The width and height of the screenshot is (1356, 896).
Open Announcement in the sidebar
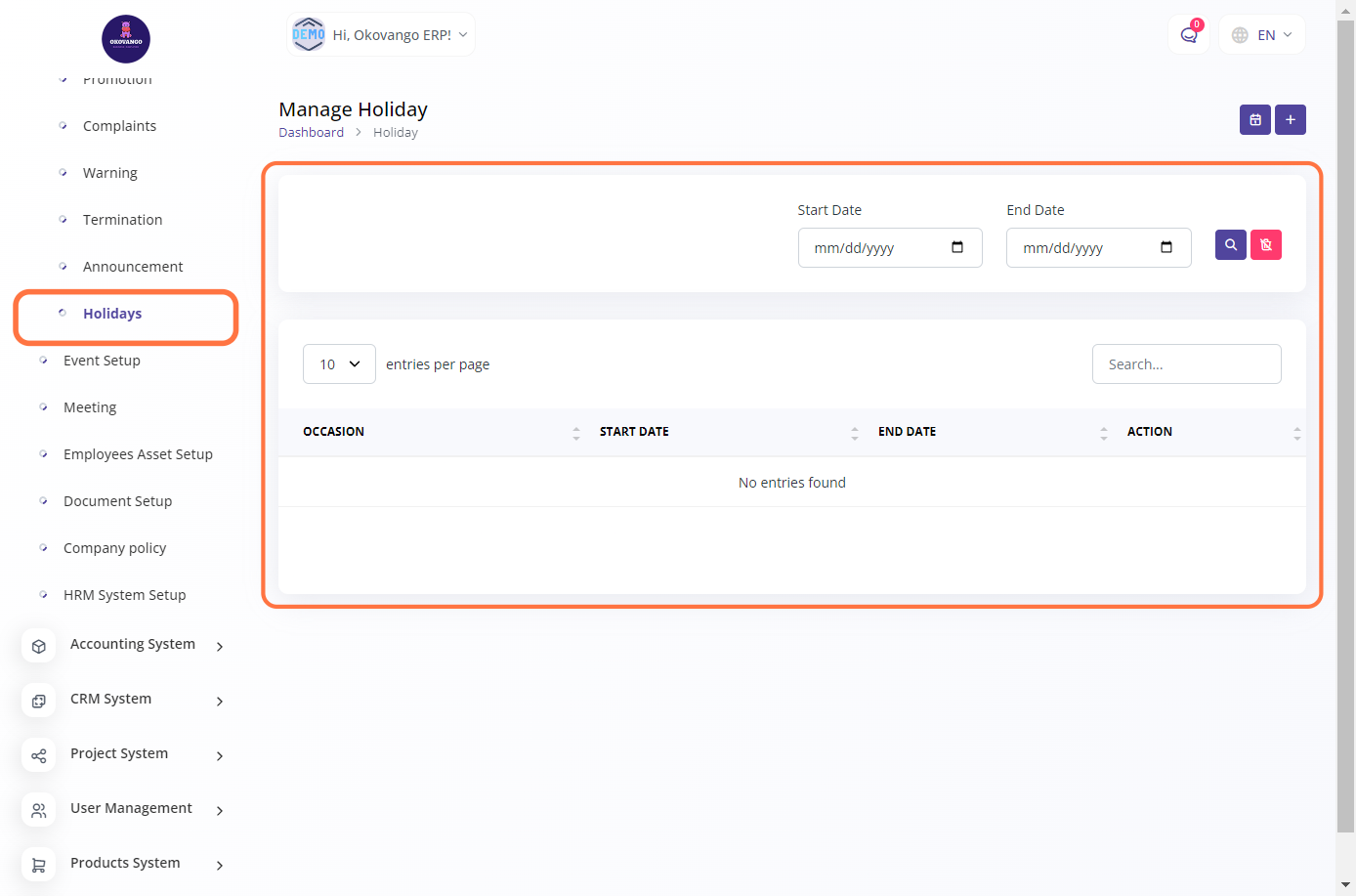133,267
